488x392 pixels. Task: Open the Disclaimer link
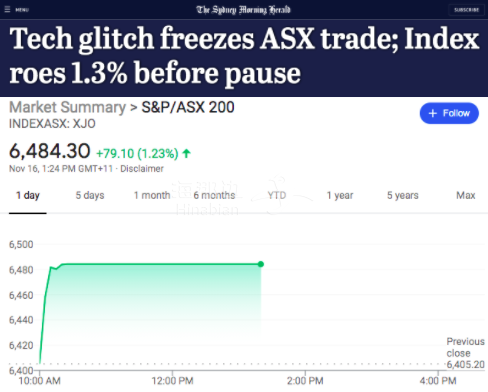tap(142, 169)
